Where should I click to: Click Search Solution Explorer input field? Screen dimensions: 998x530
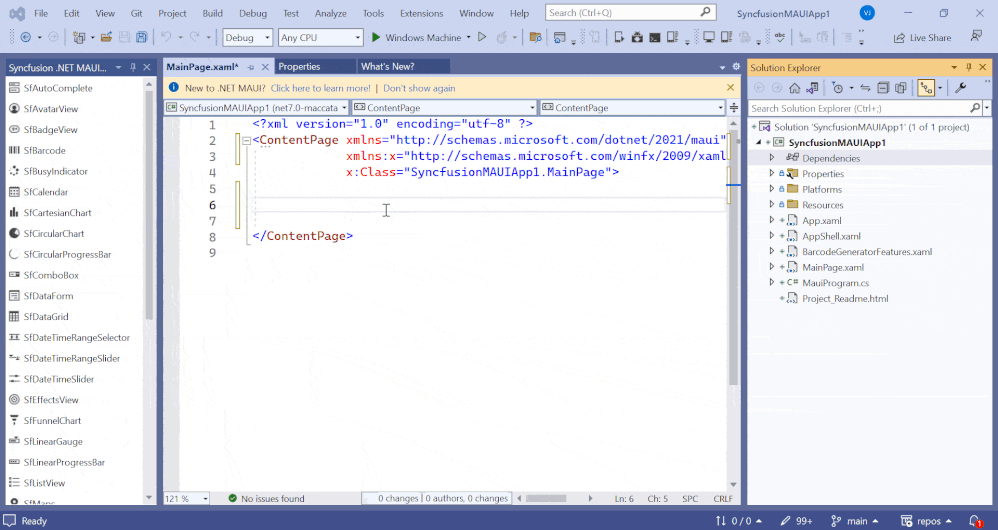[865, 108]
